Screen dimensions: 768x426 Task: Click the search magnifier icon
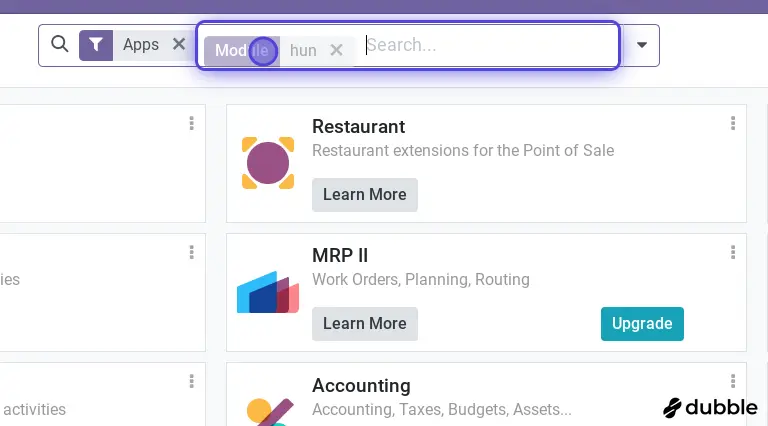(59, 44)
